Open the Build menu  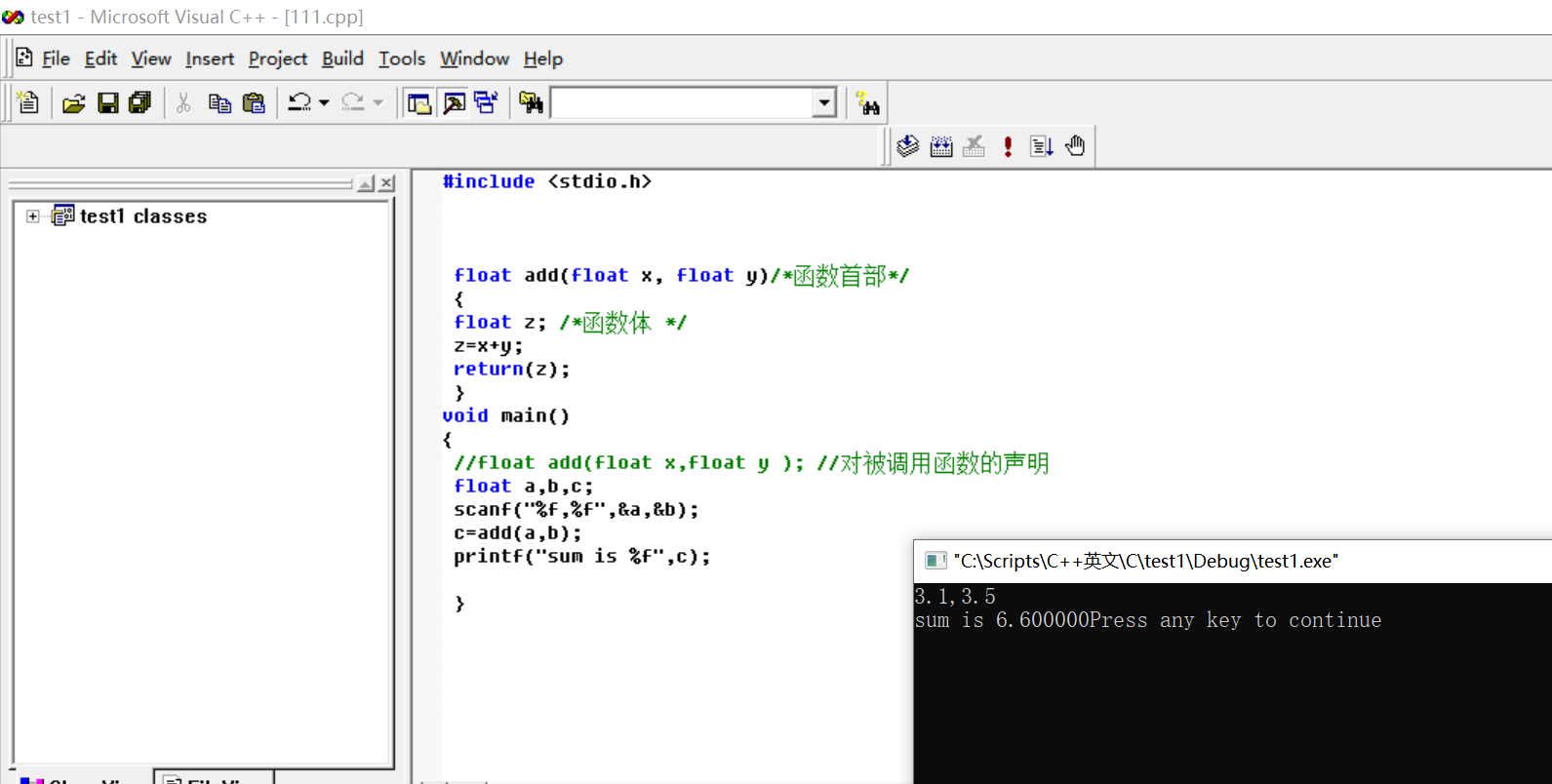[342, 59]
